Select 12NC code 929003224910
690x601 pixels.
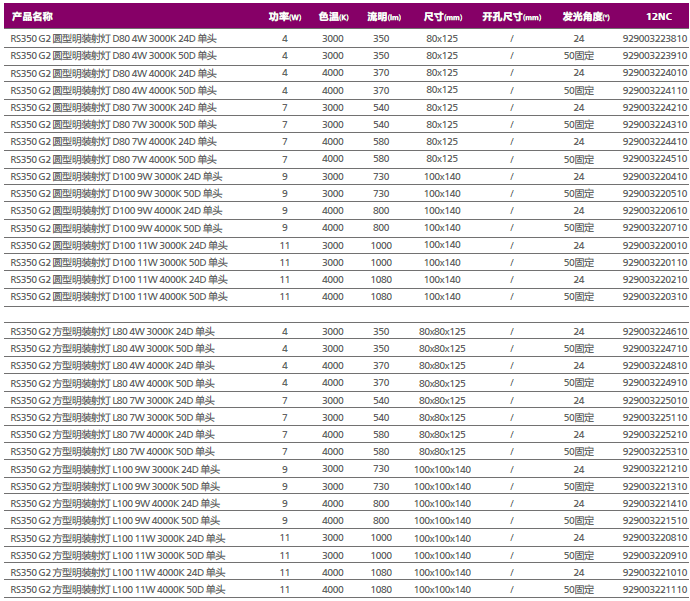click(655, 383)
